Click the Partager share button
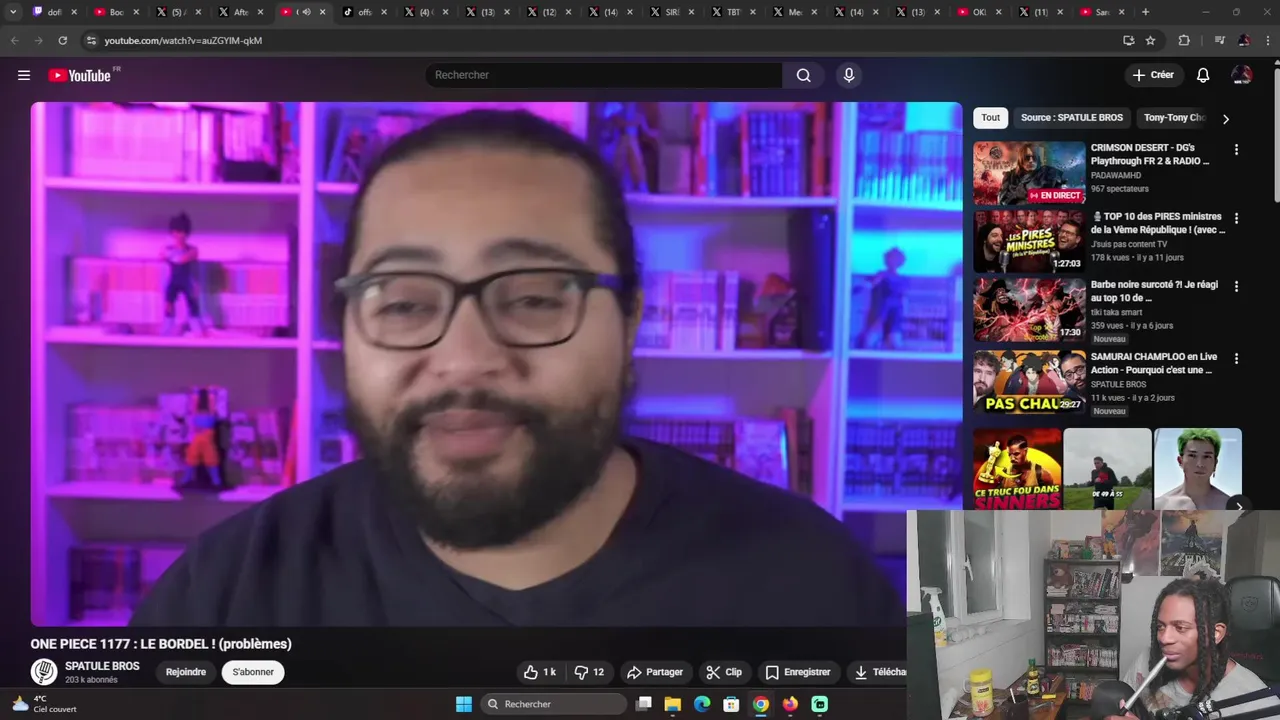The width and height of the screenshot is (1280, 720). point(655,672)
